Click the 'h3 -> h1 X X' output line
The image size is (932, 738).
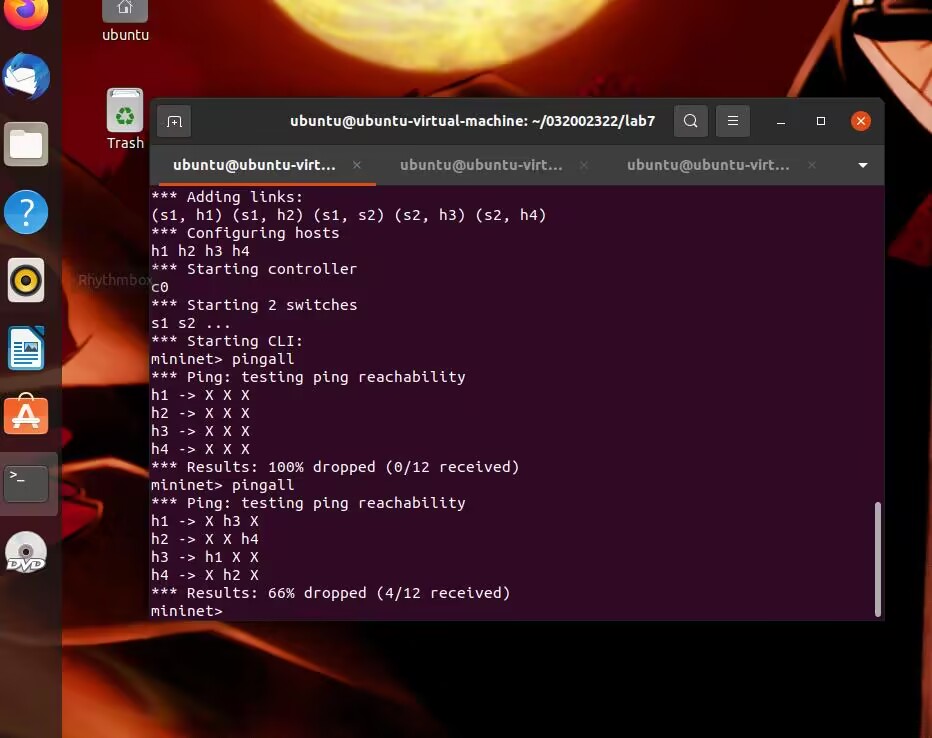point(204,557)
